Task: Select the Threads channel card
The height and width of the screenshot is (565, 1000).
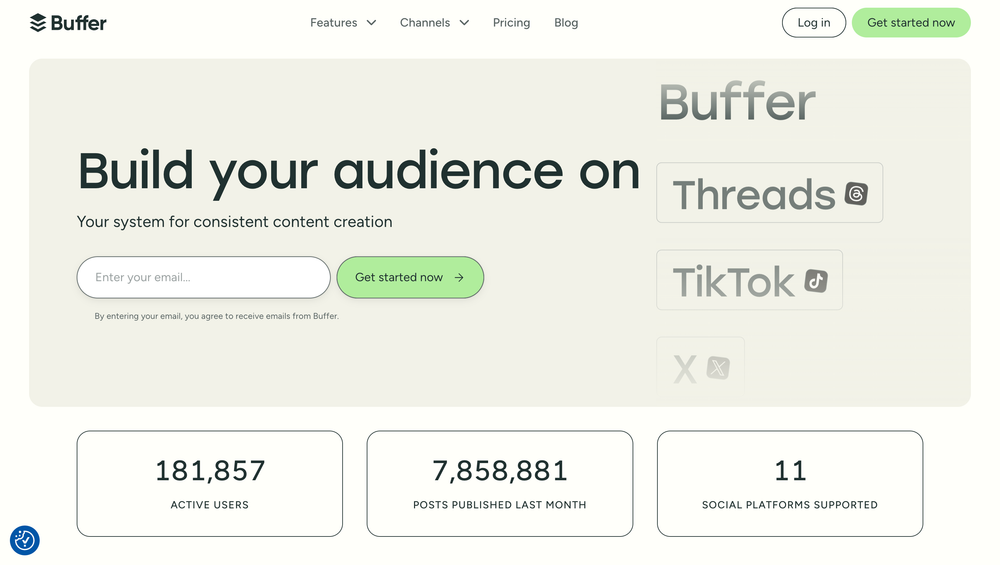Action: coord(769,193)
